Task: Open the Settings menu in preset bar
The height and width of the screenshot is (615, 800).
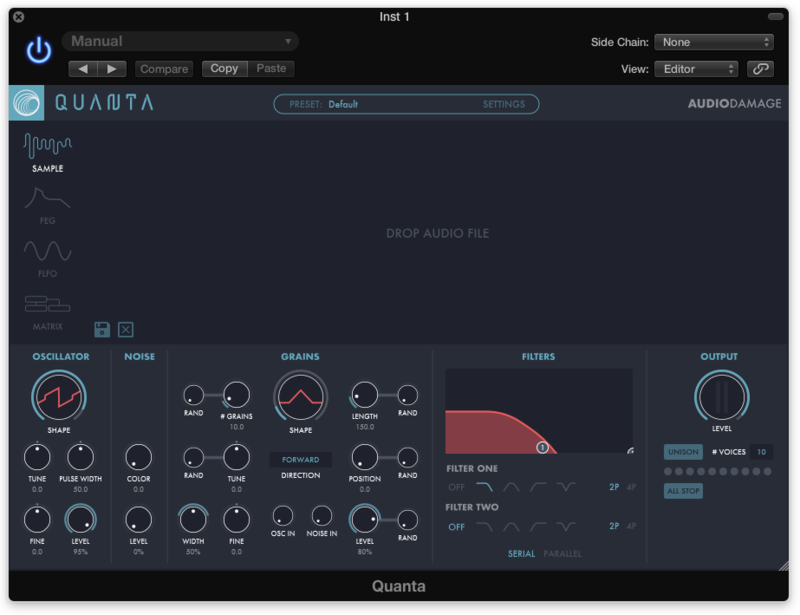Action: (503, 104)
